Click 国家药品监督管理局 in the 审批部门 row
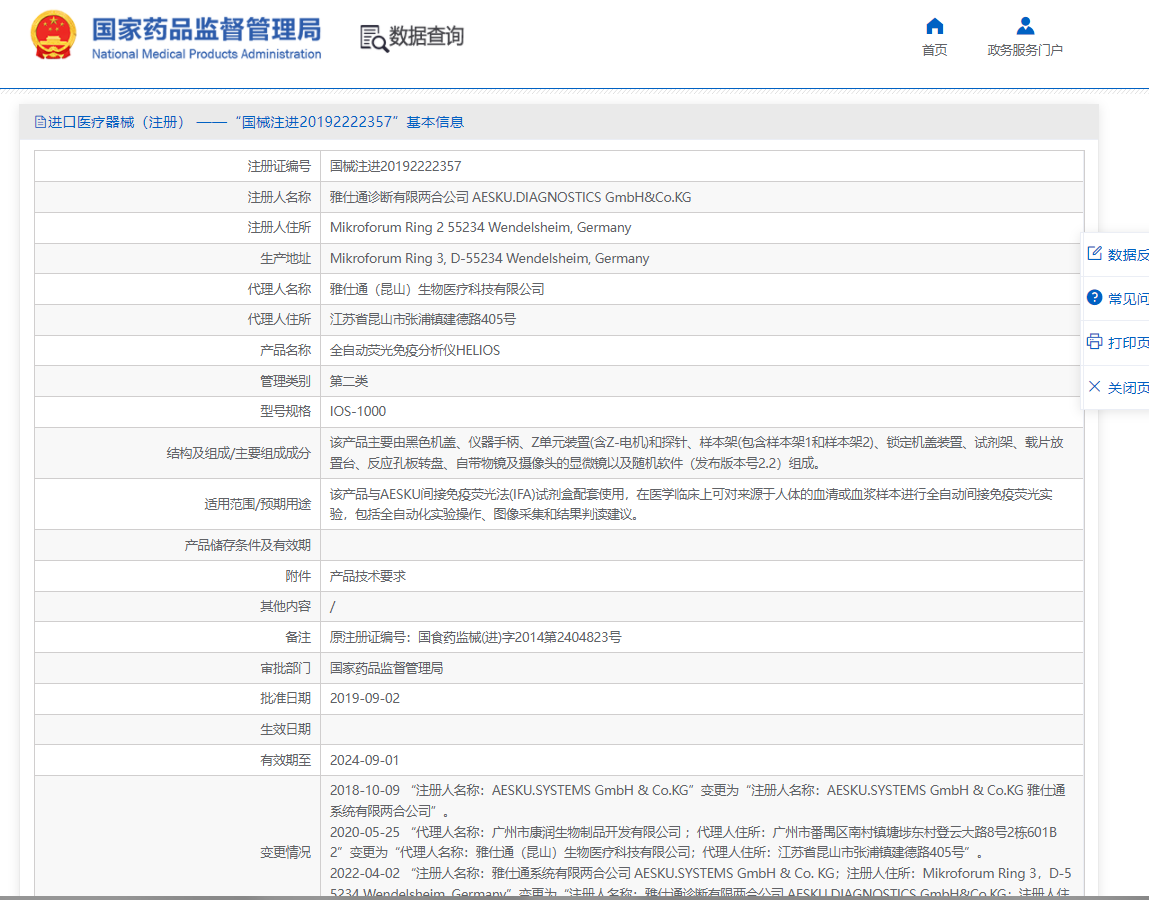1149x900 pixels. 386,668
